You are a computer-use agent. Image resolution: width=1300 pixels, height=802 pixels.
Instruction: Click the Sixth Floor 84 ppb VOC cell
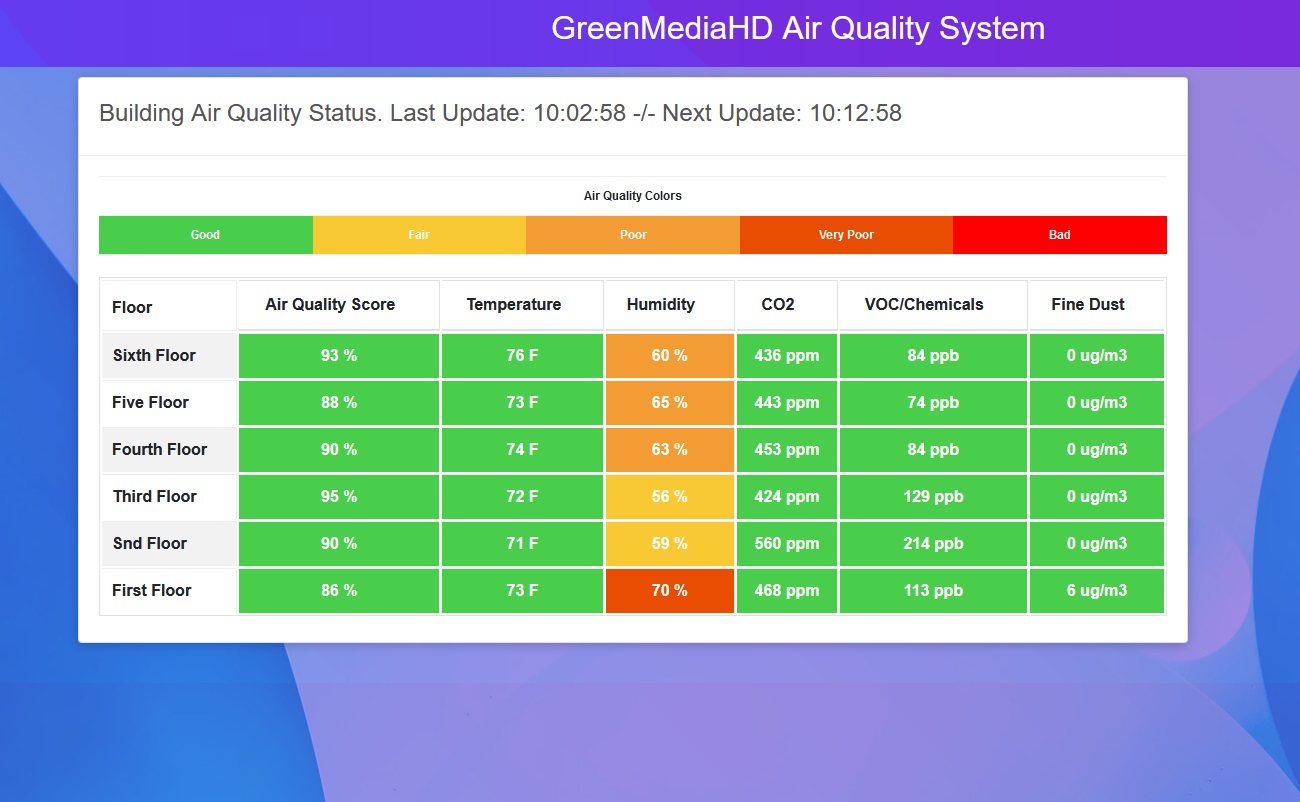click(933, 356)
